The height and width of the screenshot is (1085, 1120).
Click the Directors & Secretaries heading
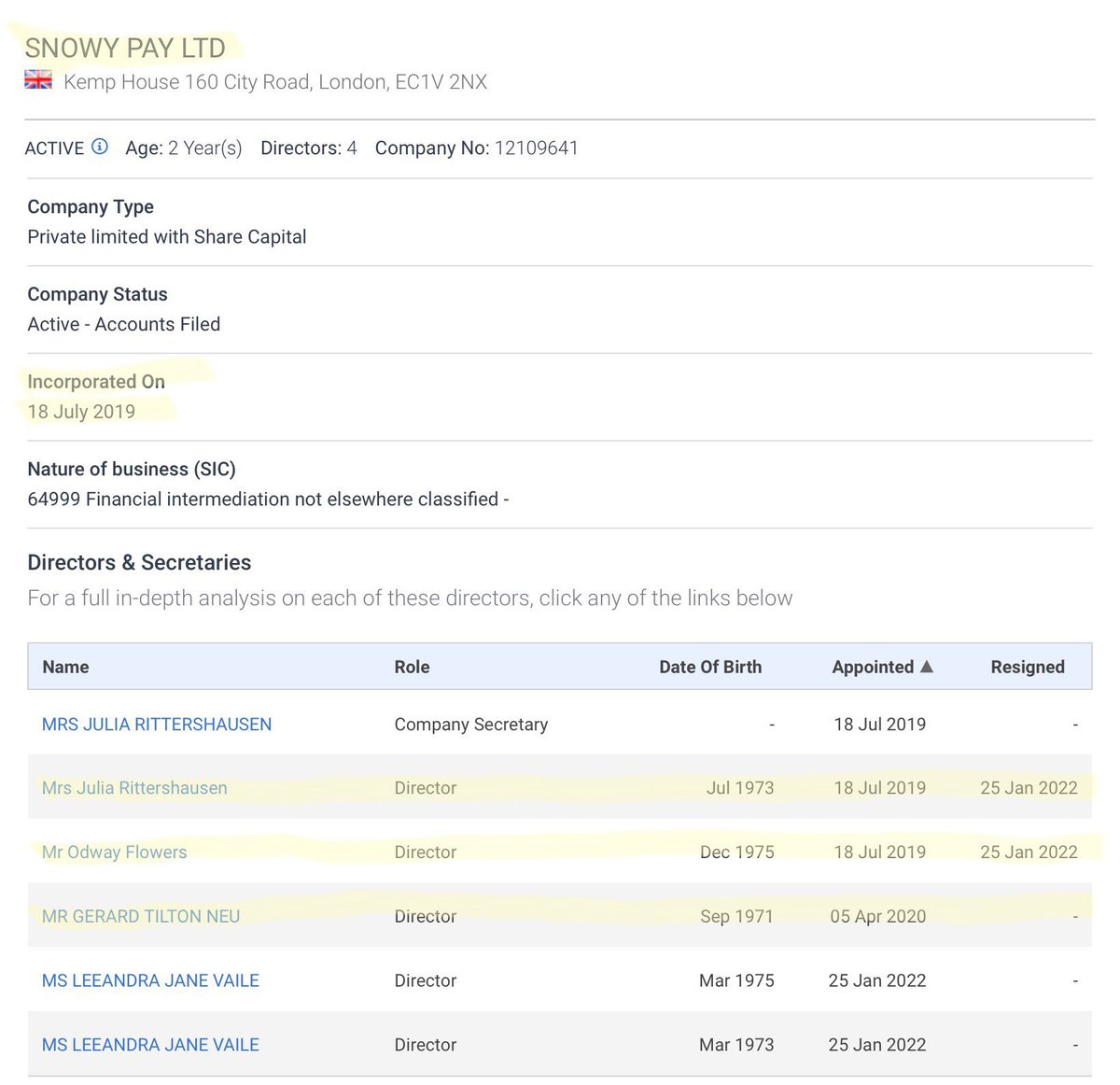coord(139,562)
